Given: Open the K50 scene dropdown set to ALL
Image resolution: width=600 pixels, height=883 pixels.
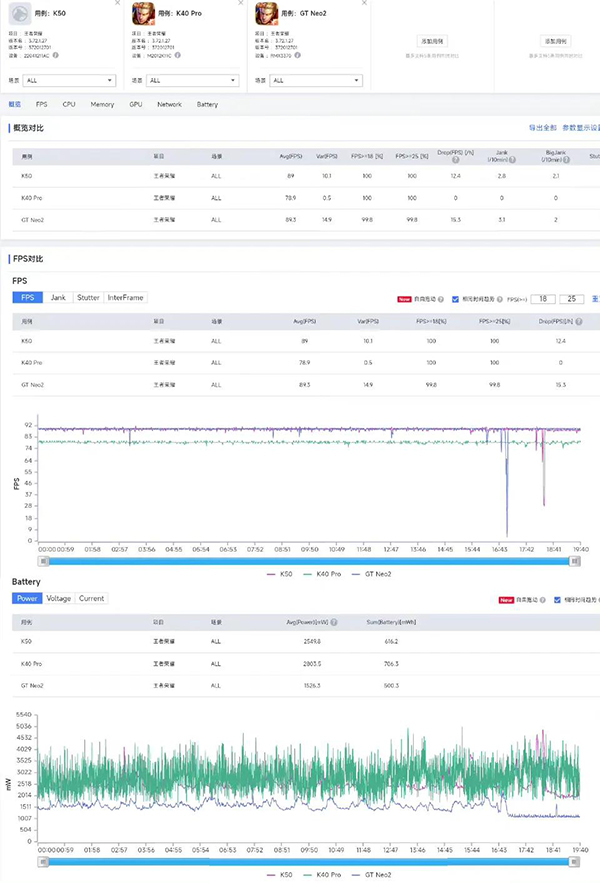Looking at the screenshot, I should (x=71, y=80).
